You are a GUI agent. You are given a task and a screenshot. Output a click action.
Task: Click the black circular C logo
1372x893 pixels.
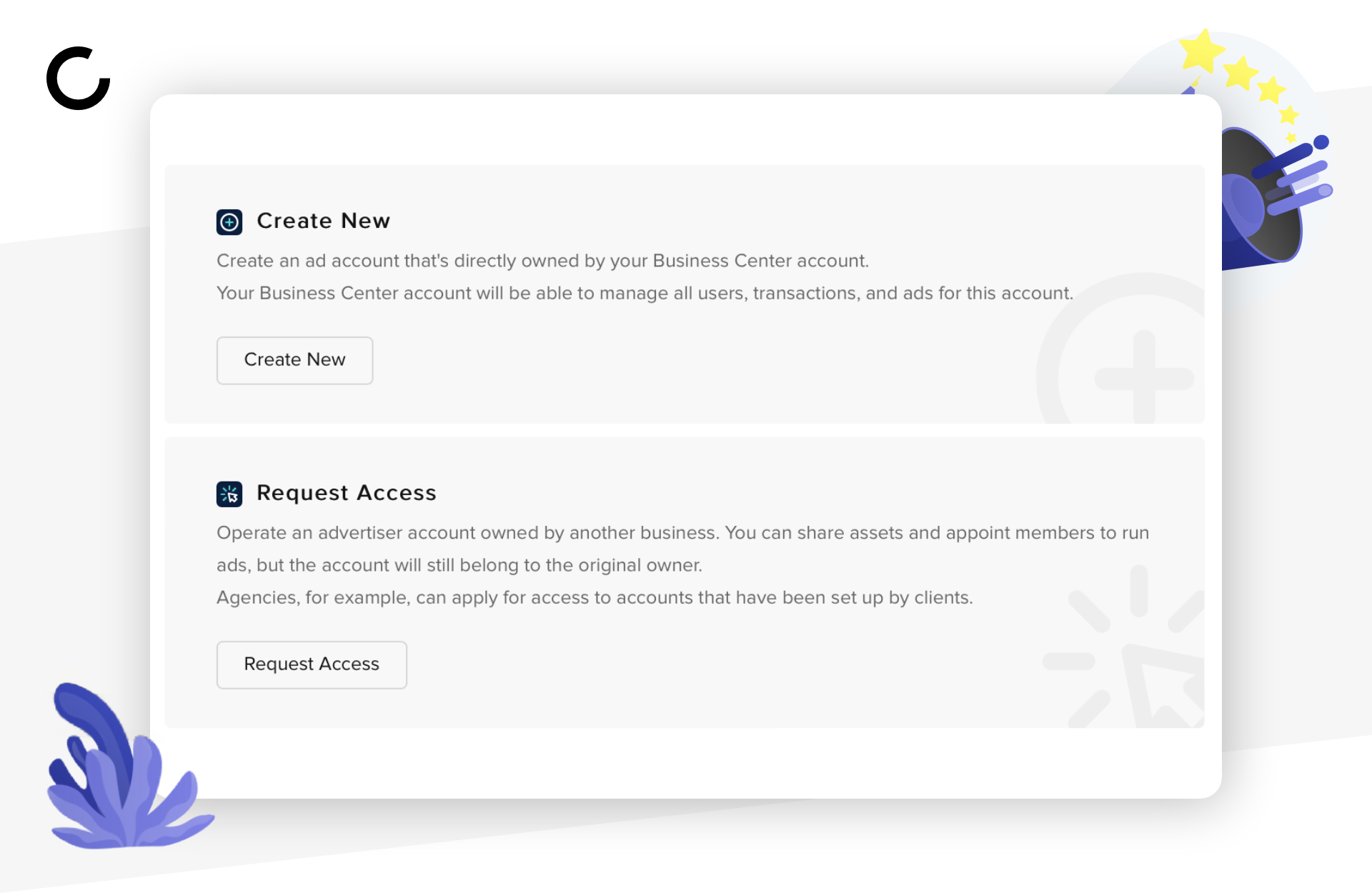click(x=79, y=79)
